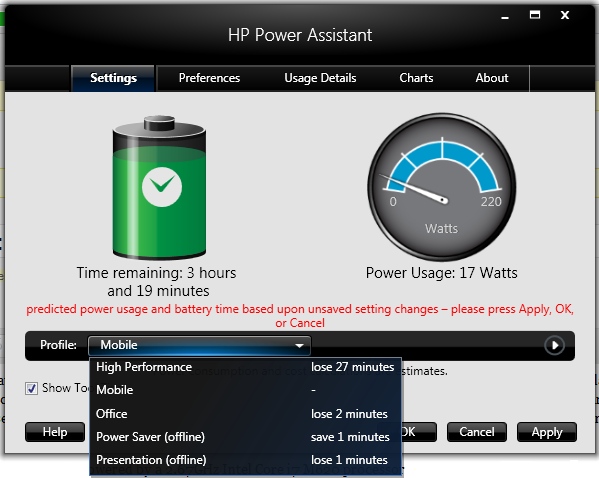
Task: Select High Performance profile option
Action: tap(246, 367)
